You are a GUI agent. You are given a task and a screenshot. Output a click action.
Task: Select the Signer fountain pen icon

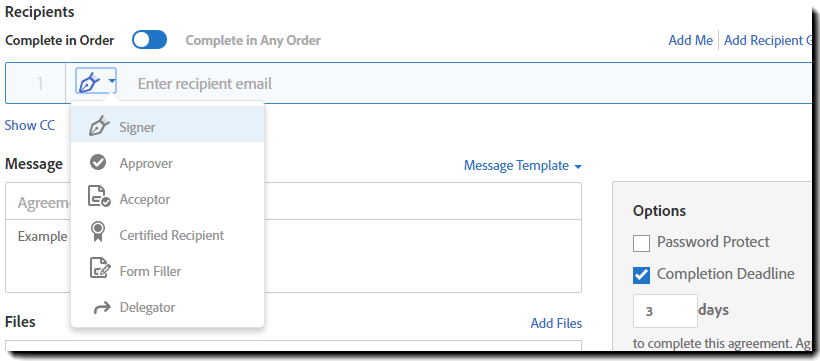click(99, 127)
